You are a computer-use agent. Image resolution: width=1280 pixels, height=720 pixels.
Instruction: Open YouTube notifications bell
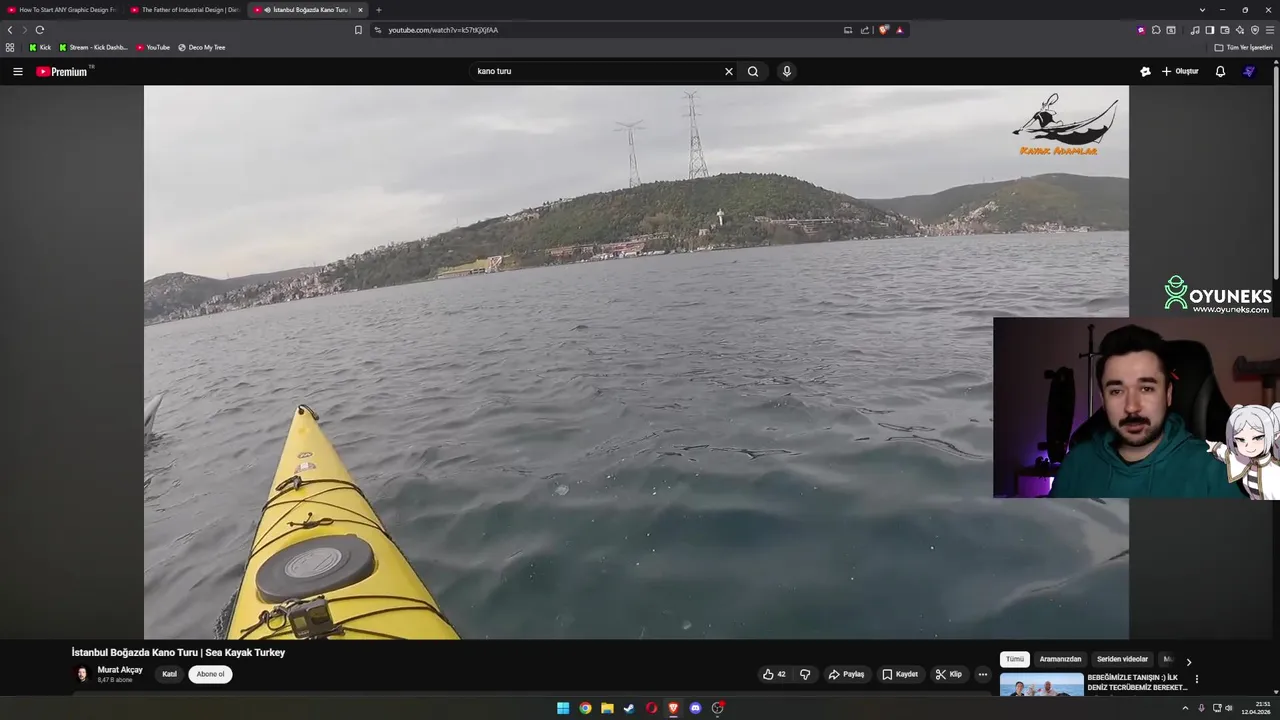pos(1220,71)
